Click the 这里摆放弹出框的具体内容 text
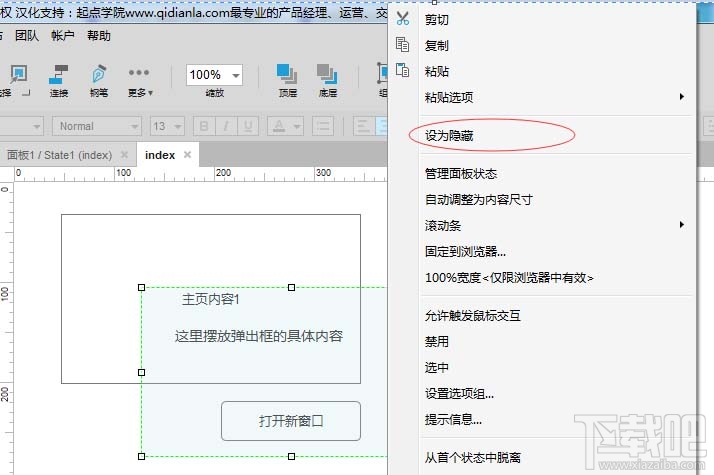This screenshot has width=714, height=475. 259,336
